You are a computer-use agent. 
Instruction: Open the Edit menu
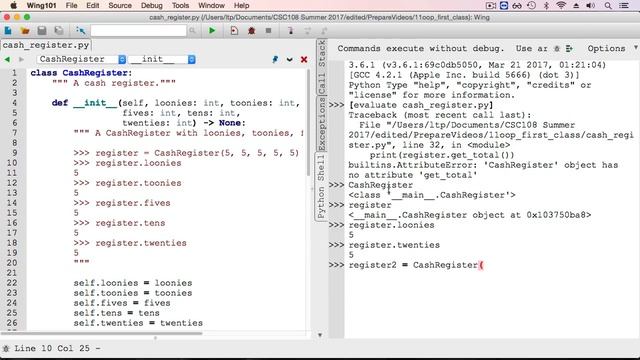[93, 6]
